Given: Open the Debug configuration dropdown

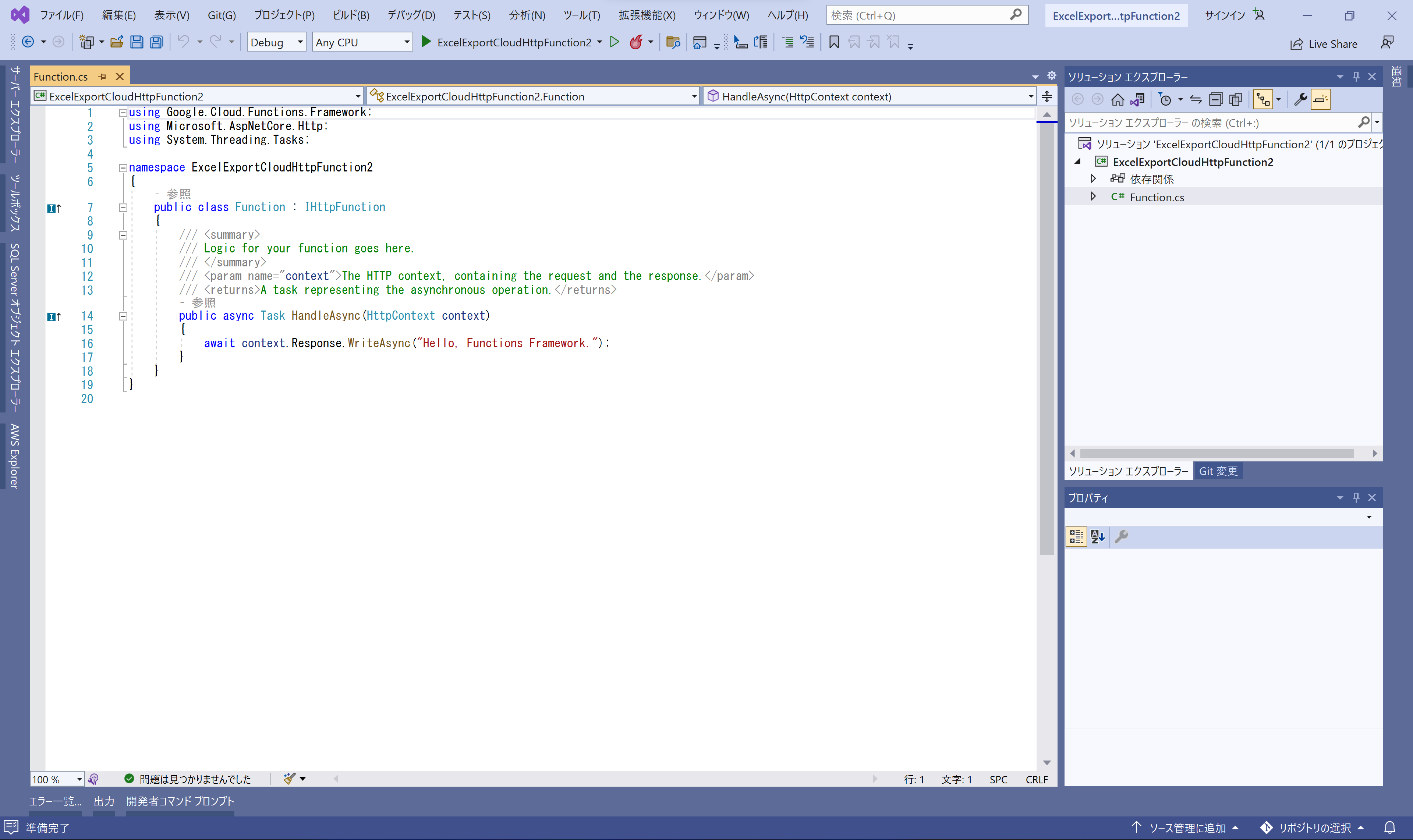Looking at the screenshot, I should click(276, 42).
